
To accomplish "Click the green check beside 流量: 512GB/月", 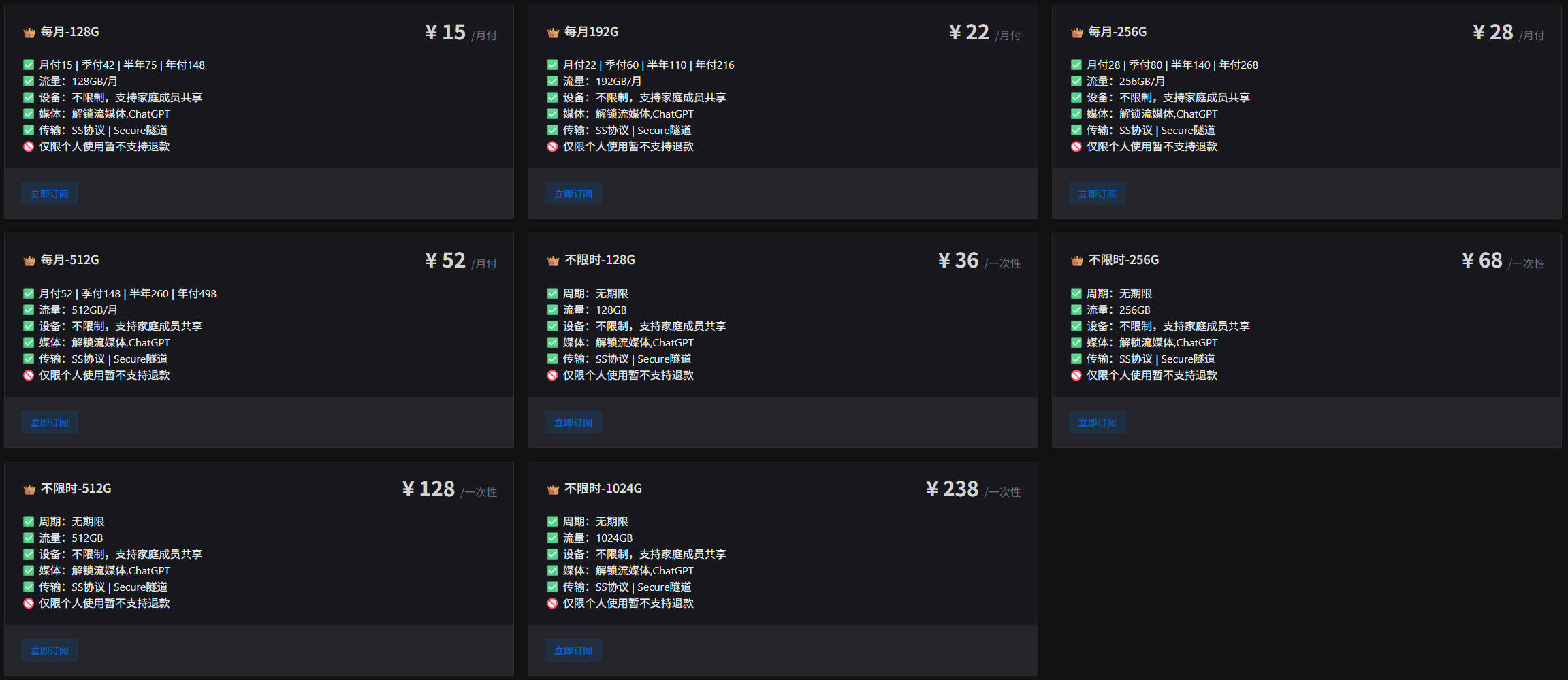I will coord(29,310).
